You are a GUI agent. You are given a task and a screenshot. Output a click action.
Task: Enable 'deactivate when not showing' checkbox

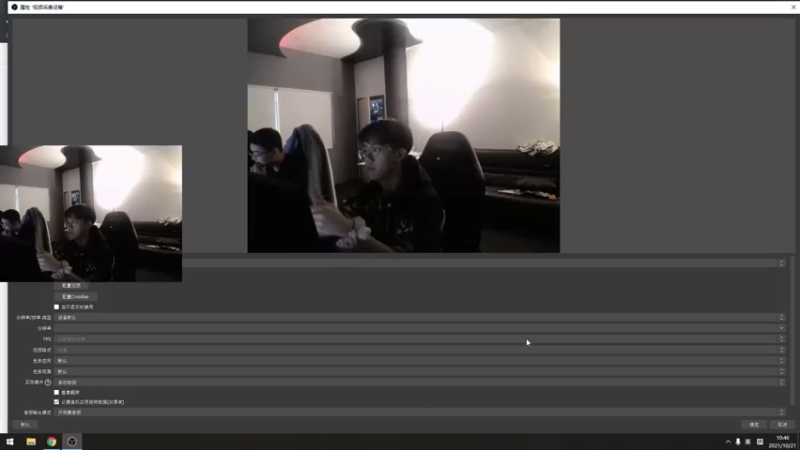click(x=57, y=307)
